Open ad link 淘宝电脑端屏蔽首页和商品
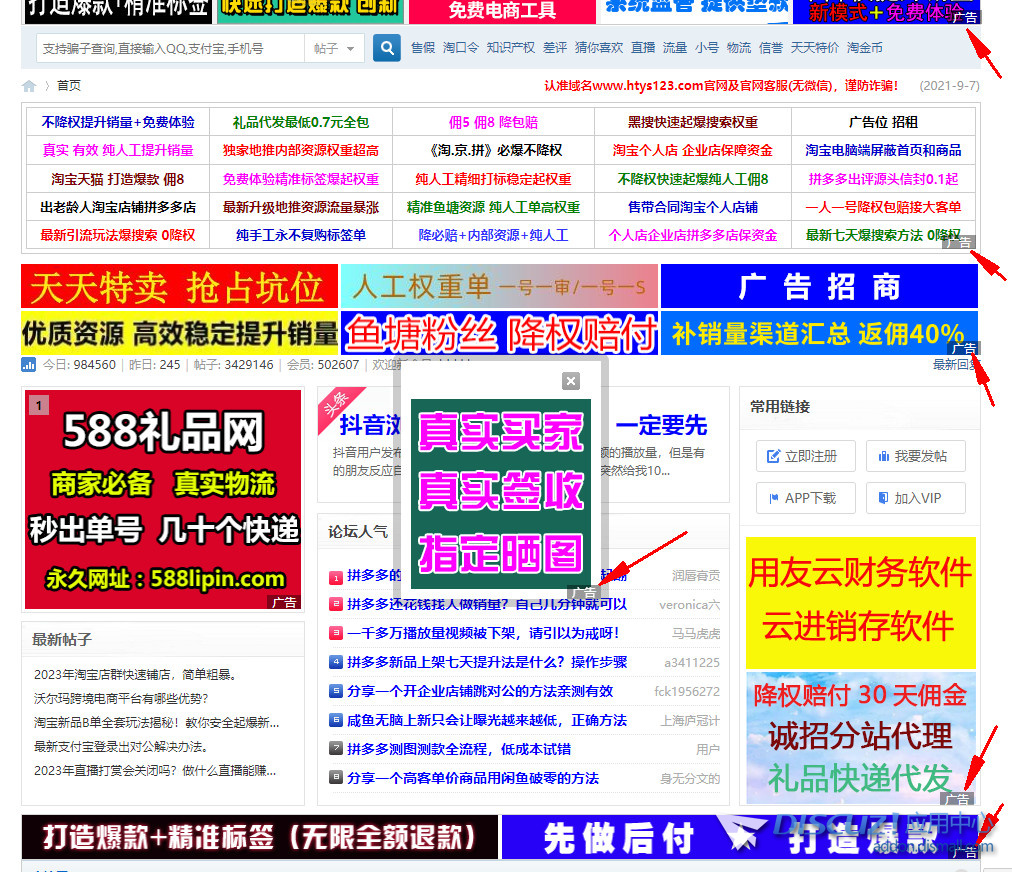 click(x=883, y=150)
